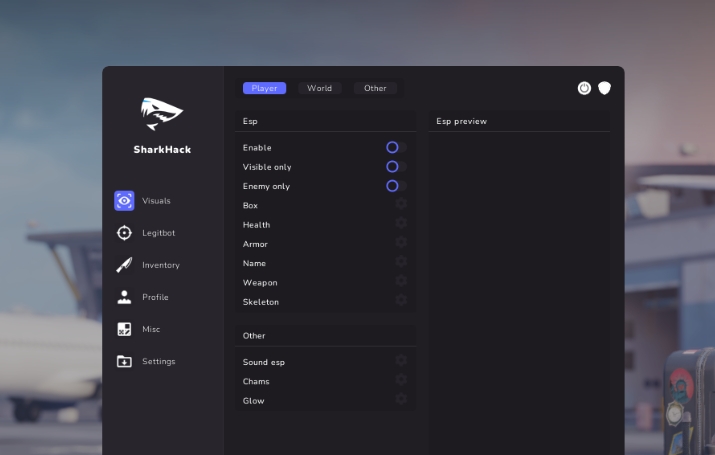Toggle the Esp Enable switch

pos(396,147)
